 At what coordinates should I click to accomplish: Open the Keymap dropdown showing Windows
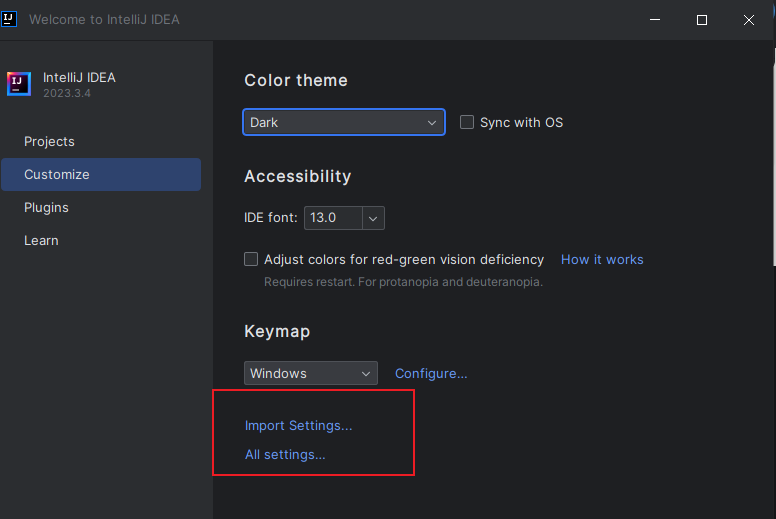(311, 373)
